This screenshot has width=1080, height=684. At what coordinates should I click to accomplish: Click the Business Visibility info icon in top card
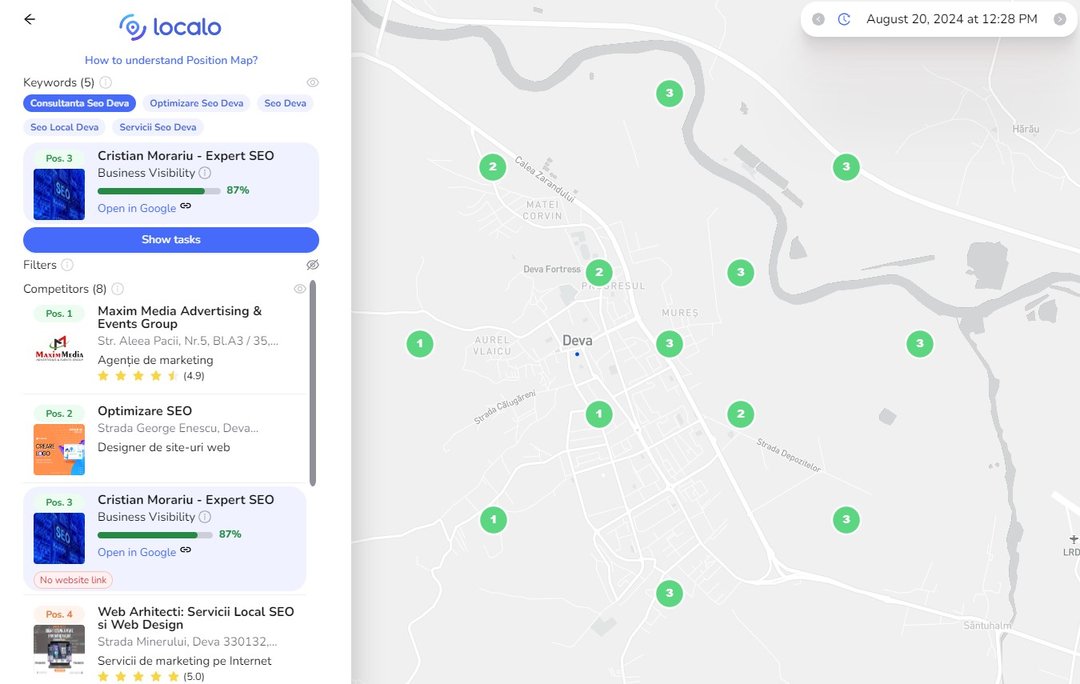coord(205,173)
